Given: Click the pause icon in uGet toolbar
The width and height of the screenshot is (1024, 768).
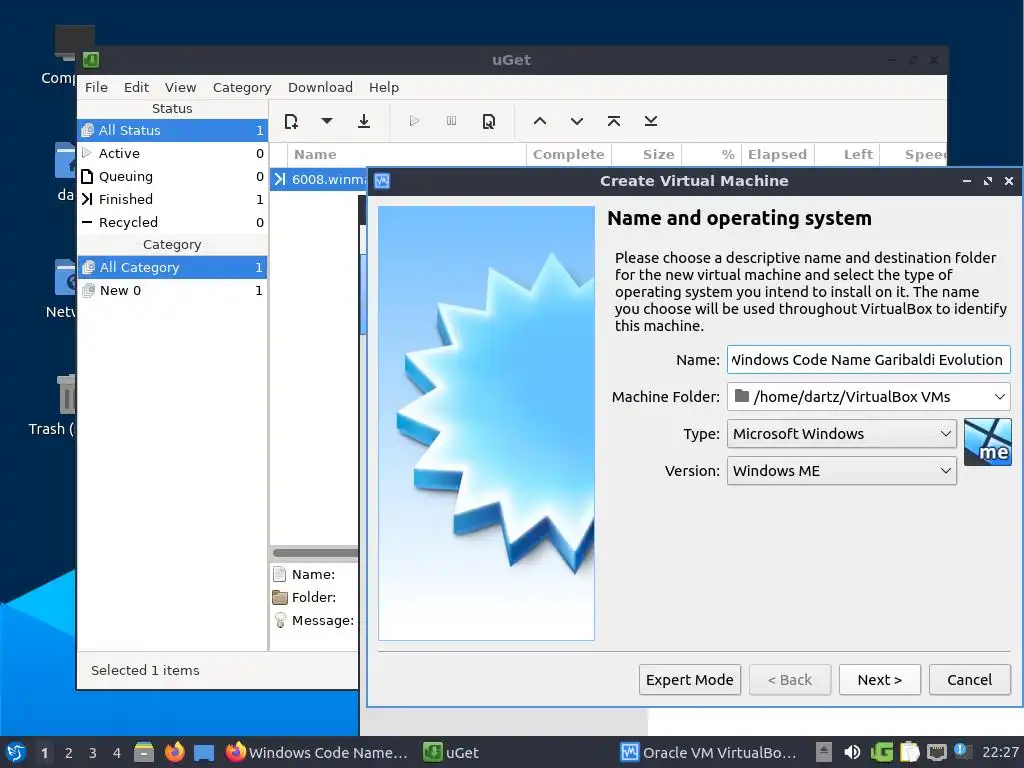Looking at the screenshot, I should click(451, 121).
